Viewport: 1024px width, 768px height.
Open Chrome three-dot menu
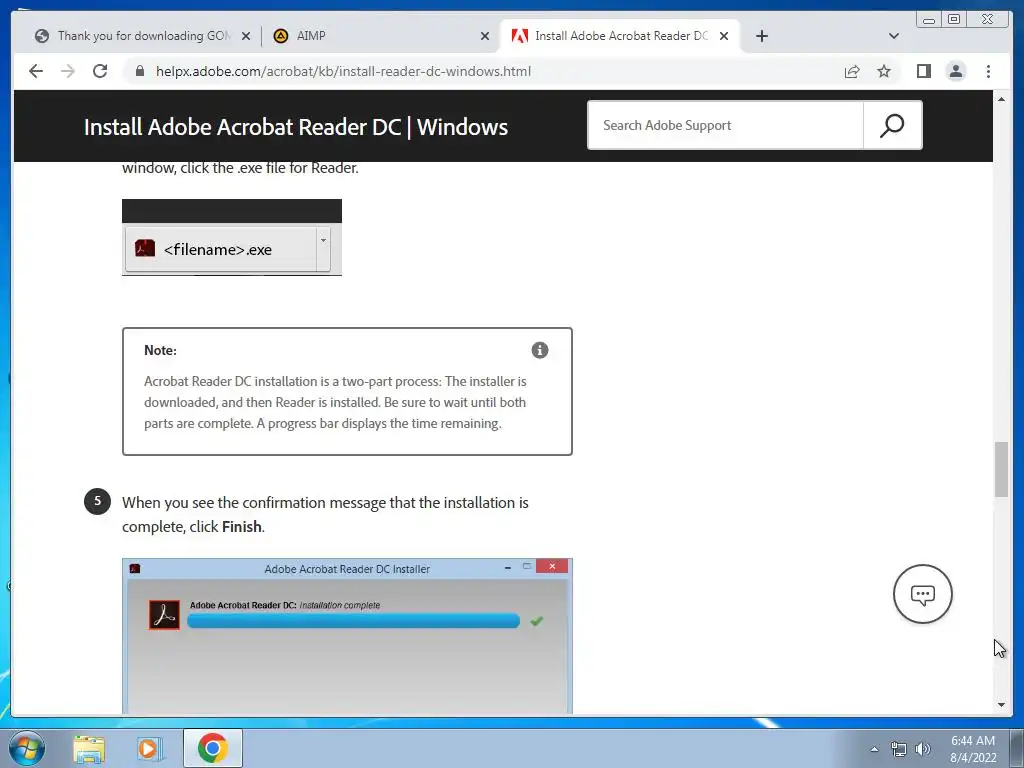[x=988, y=71]
